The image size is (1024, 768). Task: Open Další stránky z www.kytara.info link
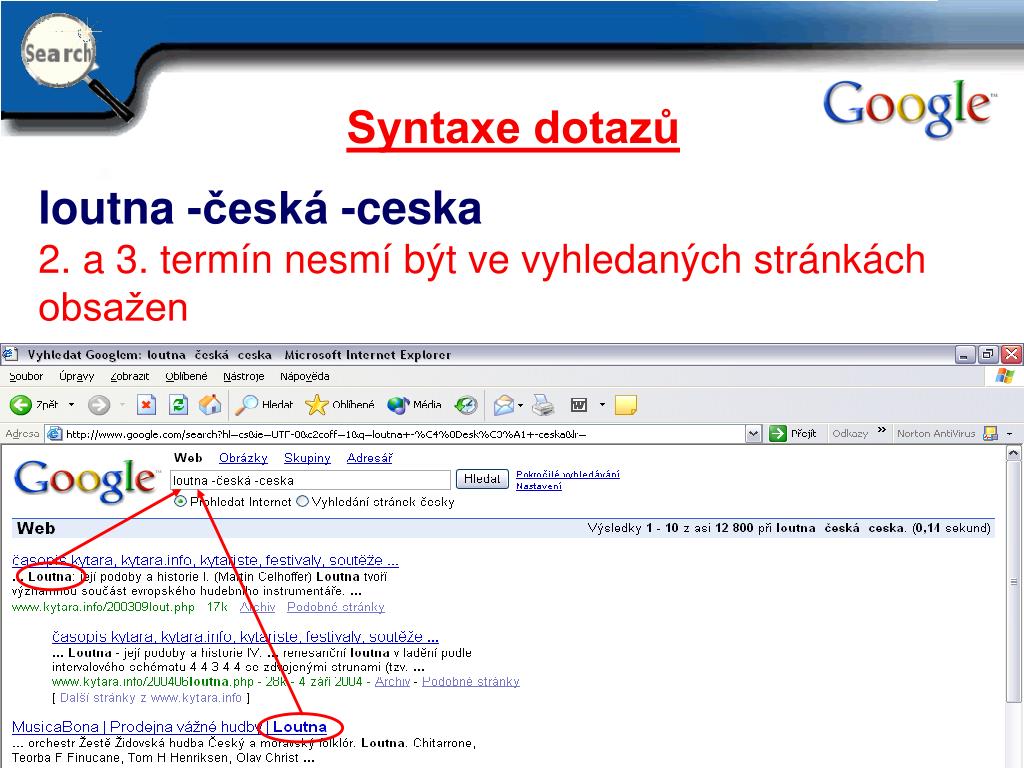pos(151,697)
